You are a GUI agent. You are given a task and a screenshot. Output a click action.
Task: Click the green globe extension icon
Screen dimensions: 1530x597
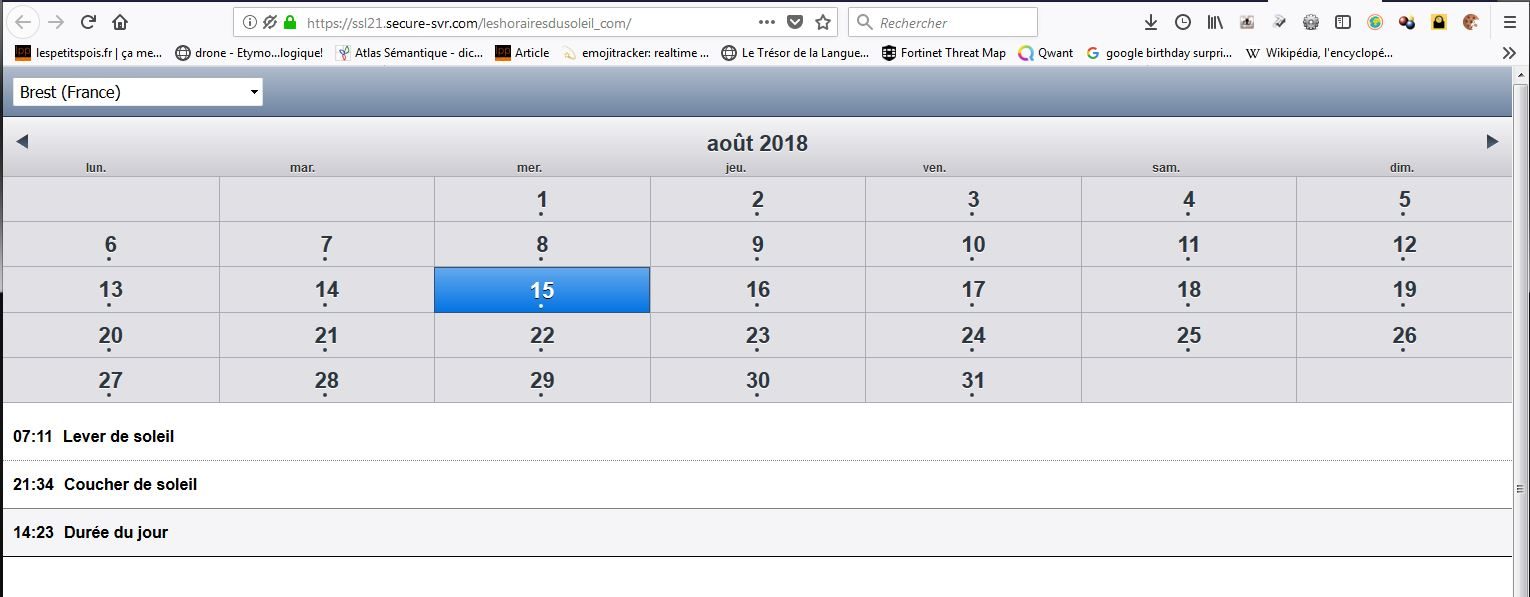(x=1375, y=22)
